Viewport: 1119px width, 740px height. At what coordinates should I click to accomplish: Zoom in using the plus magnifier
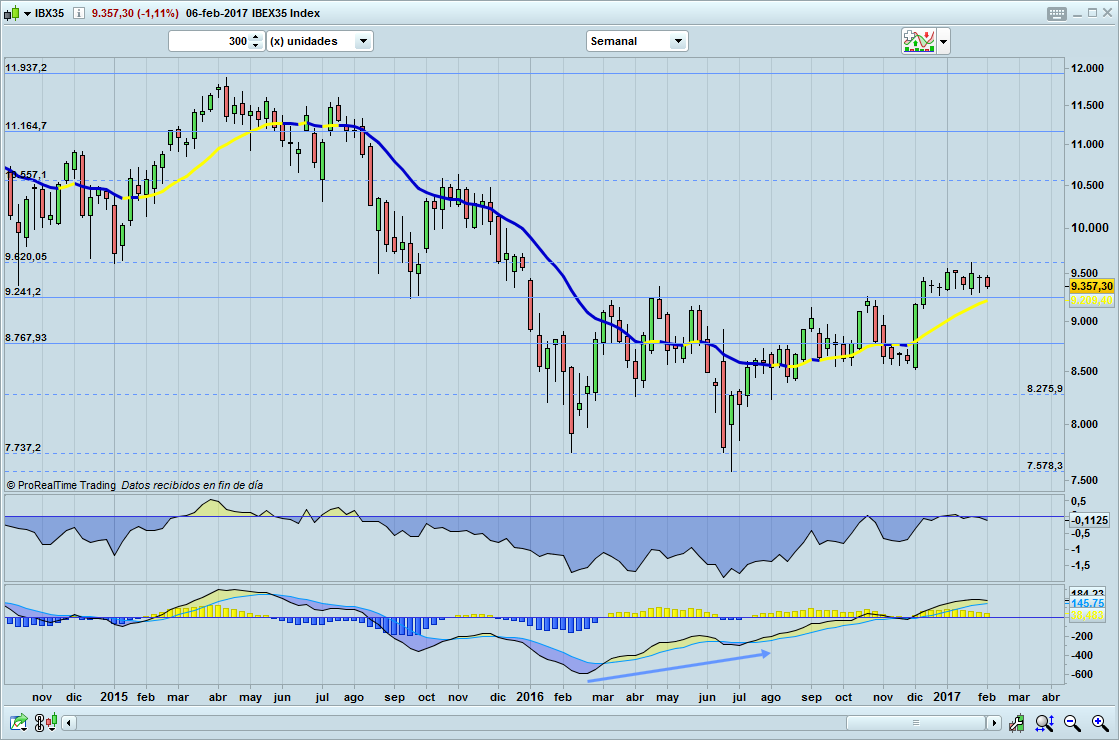coord(1099,722)
